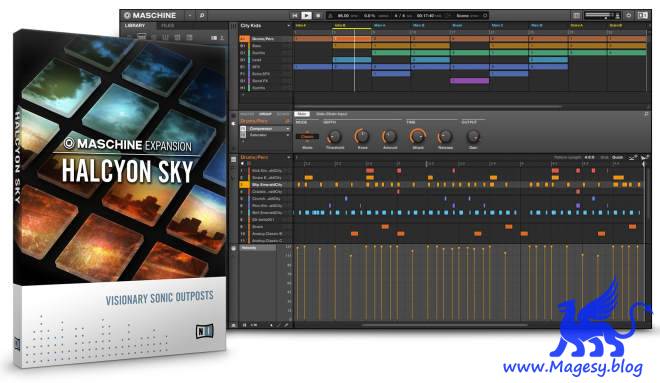Open the FILES browser tab
The image size is (660, 383).
click(168, 26)
